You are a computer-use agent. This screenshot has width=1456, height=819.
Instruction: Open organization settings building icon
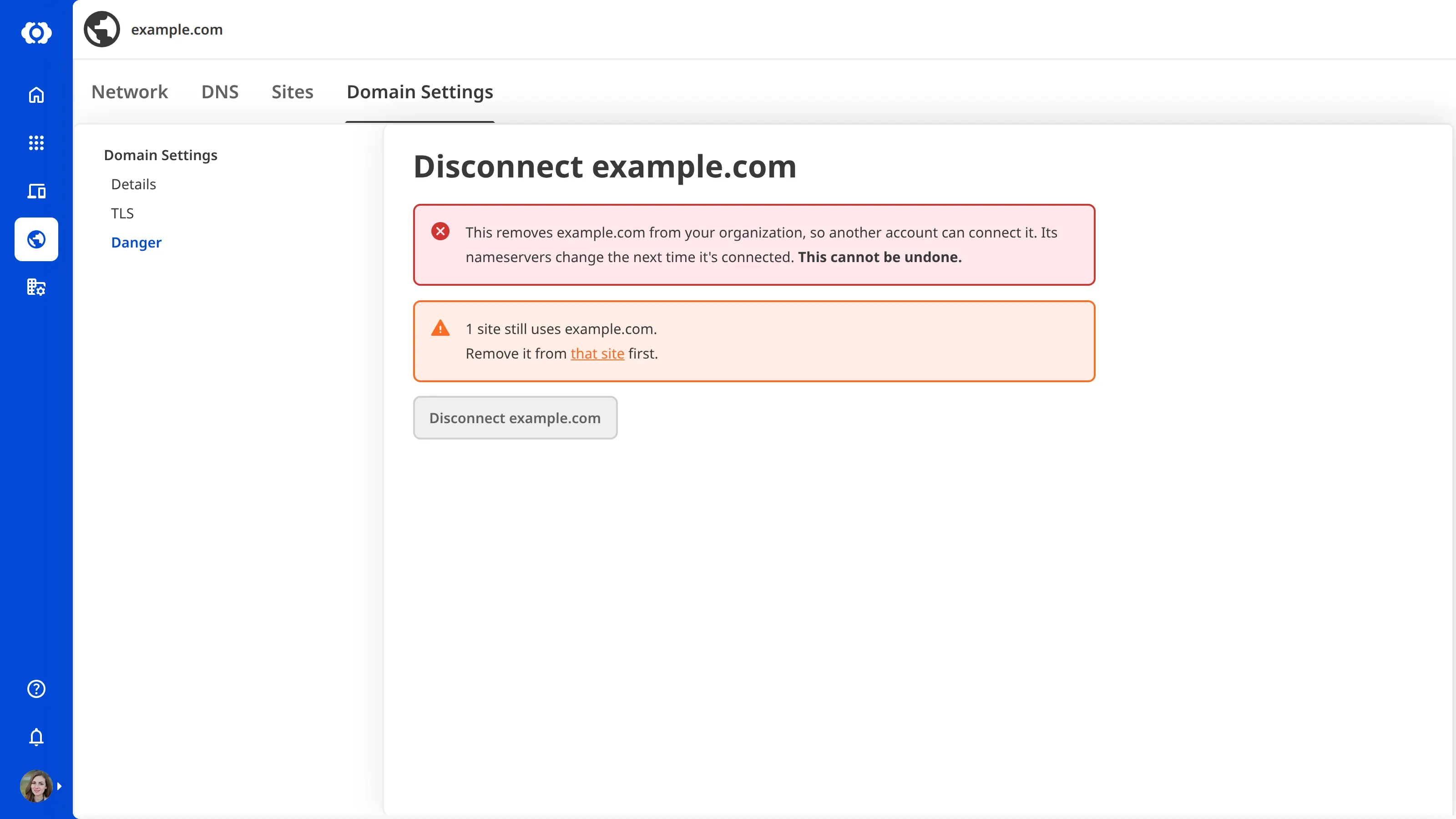36,287
